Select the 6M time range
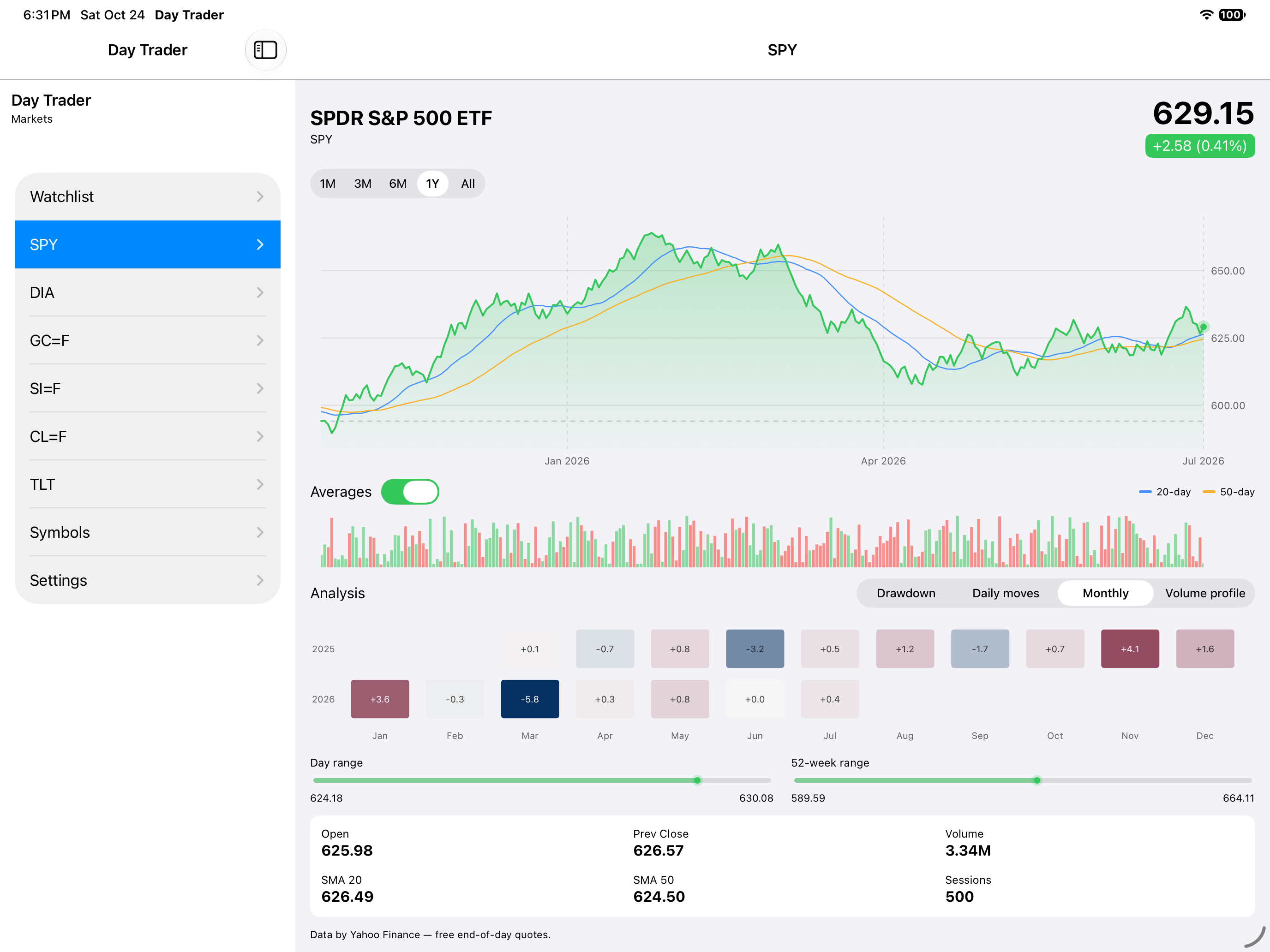 [397, 184]
